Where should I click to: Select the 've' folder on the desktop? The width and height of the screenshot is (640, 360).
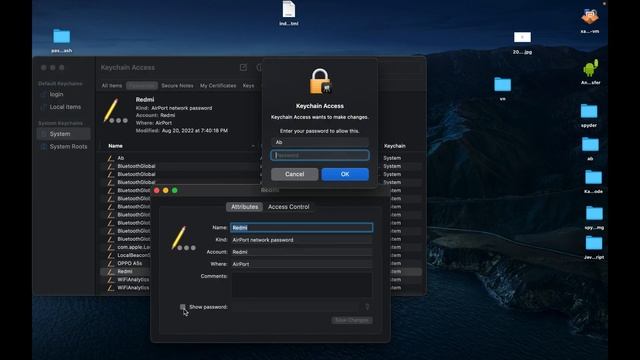coord(502,84)
